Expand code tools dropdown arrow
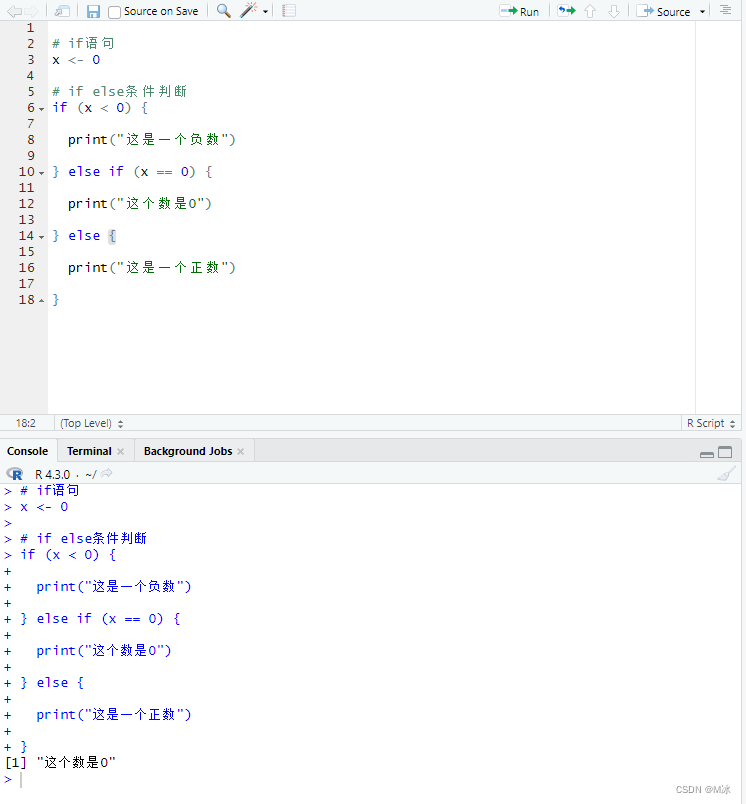Image resolution: width=746 pixels, height=804 pixels. (x=266, y=11)
